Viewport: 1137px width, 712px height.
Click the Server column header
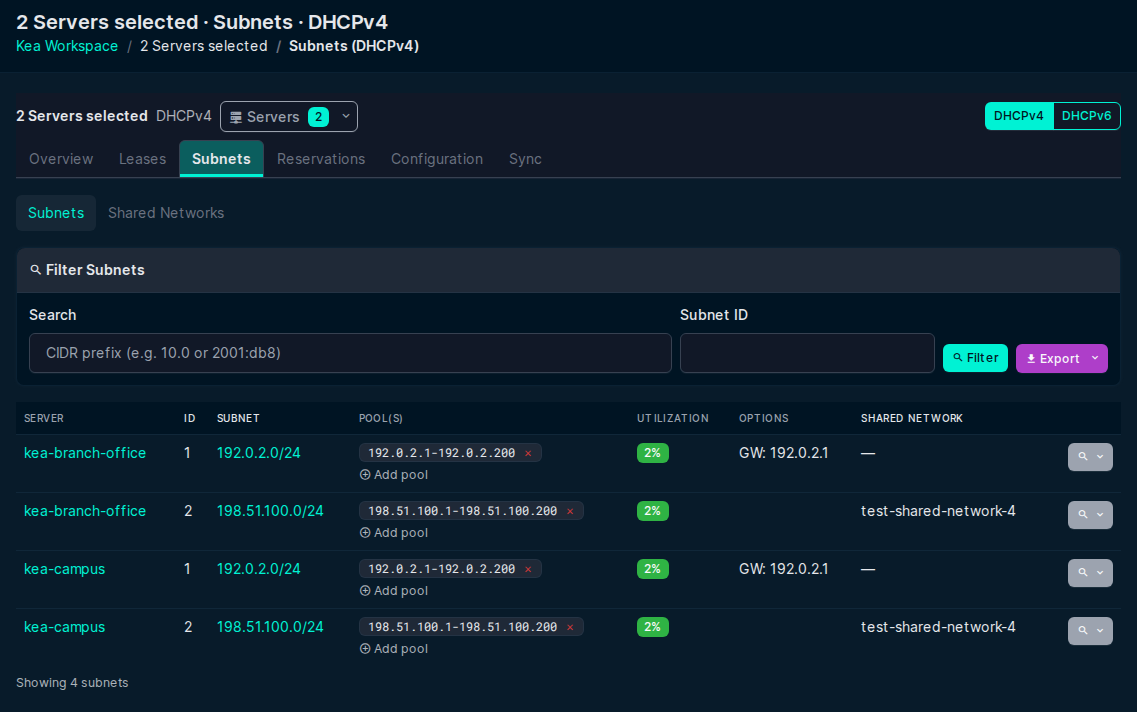coord(44,418)
